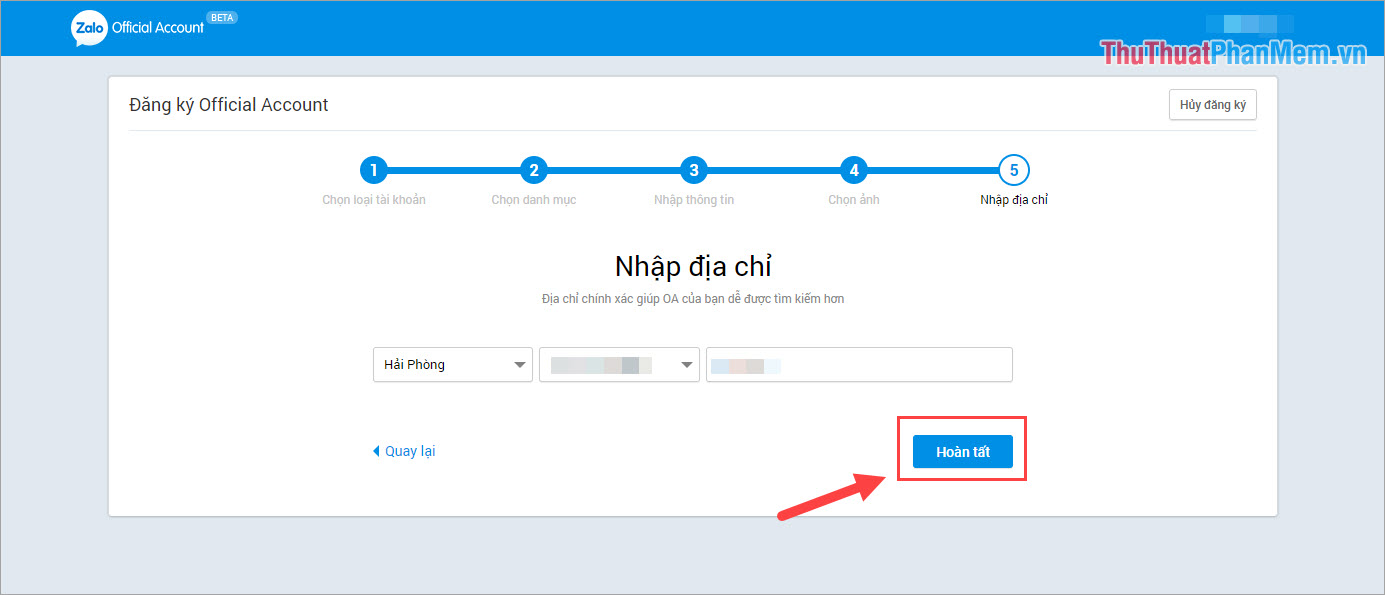Click the Chọn ảnh step label

pyautogui.click(x=853, y=199)
